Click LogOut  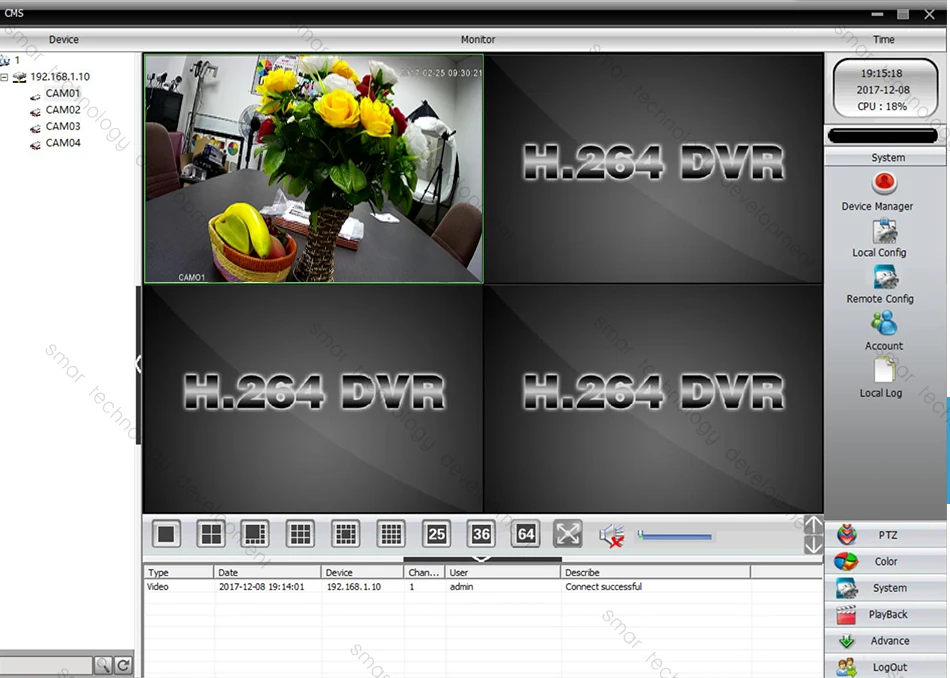click(x=886, y=667)
